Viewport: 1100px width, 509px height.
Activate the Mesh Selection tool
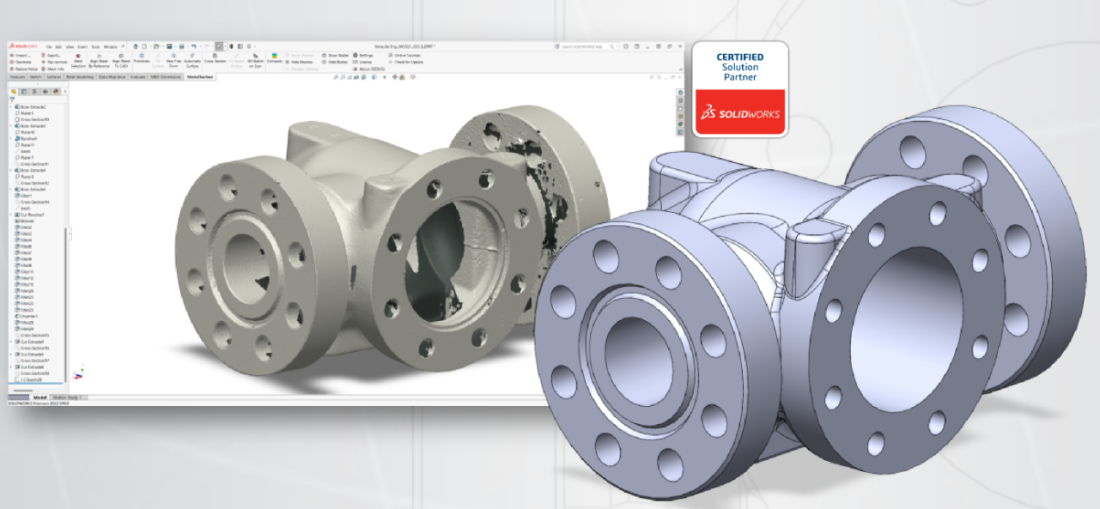coord(78,61)
